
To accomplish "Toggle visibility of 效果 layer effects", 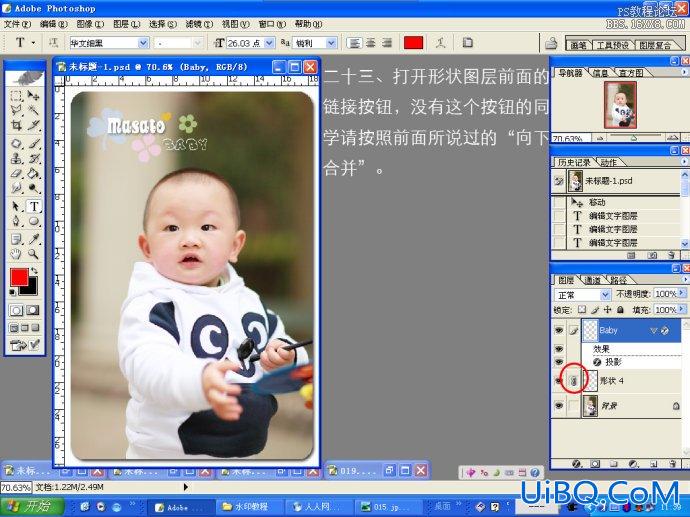I will 559,349.
